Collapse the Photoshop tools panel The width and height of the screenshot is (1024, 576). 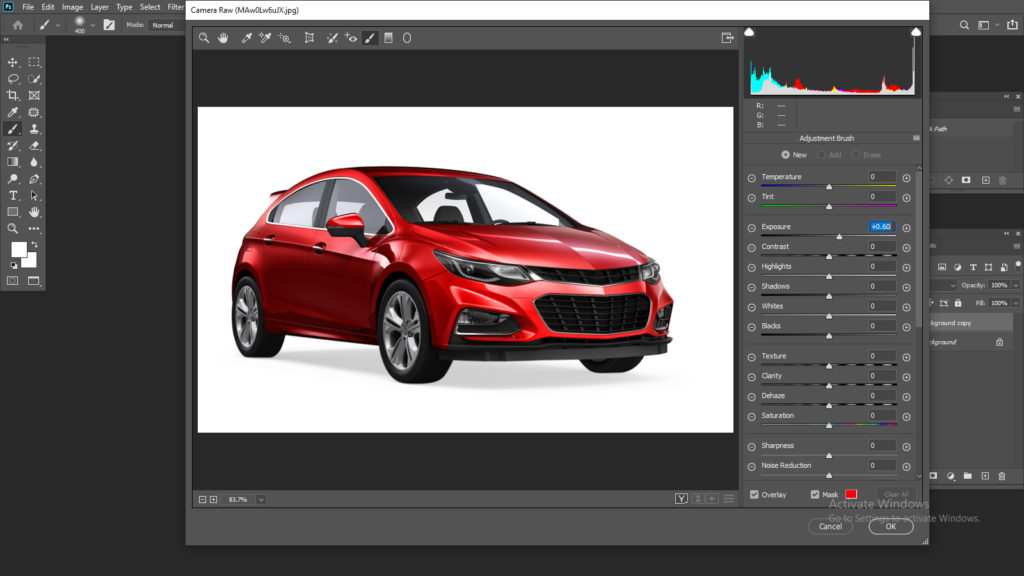pyautogui.click(x=6, y=40)
